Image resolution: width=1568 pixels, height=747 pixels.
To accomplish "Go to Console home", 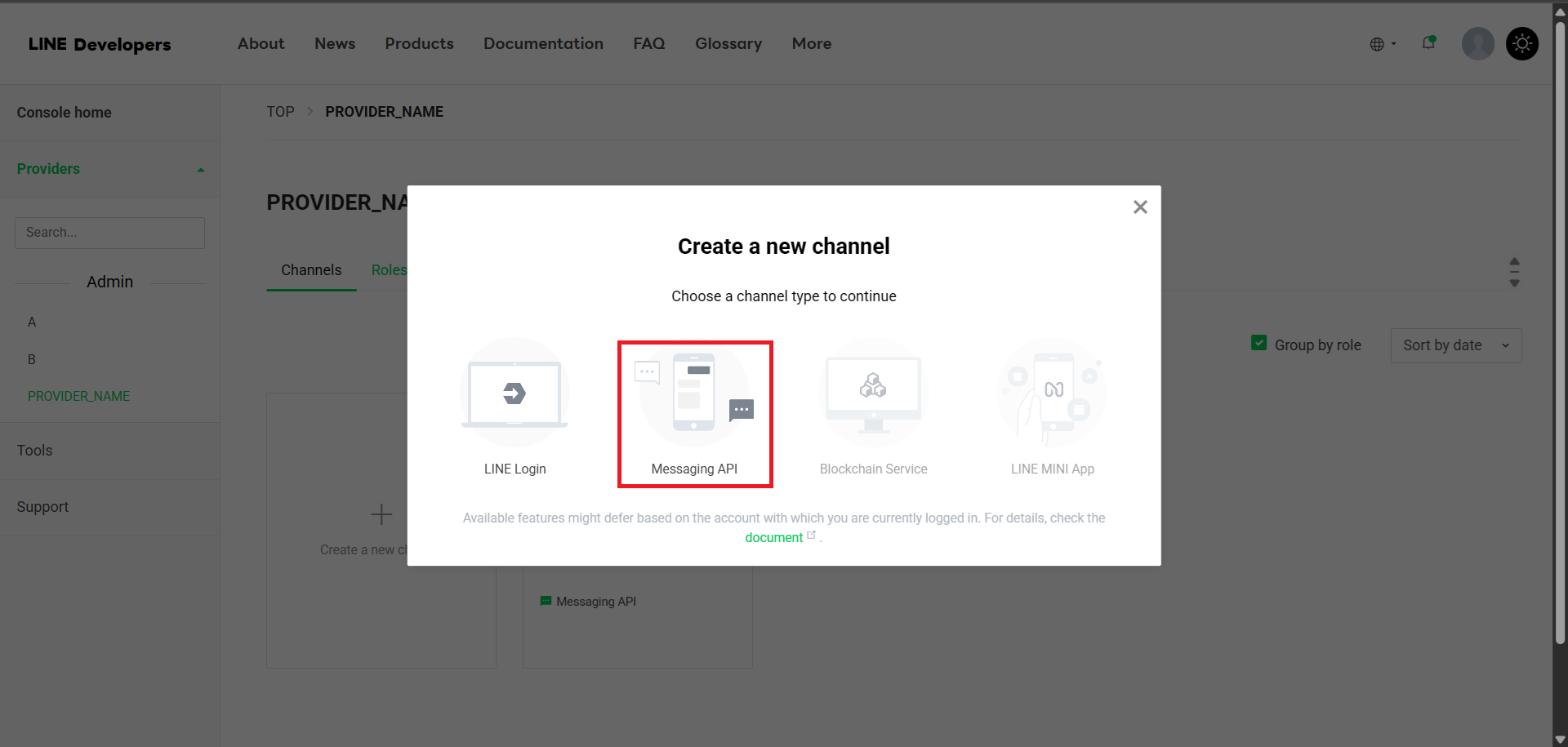I will click(65, 113).
